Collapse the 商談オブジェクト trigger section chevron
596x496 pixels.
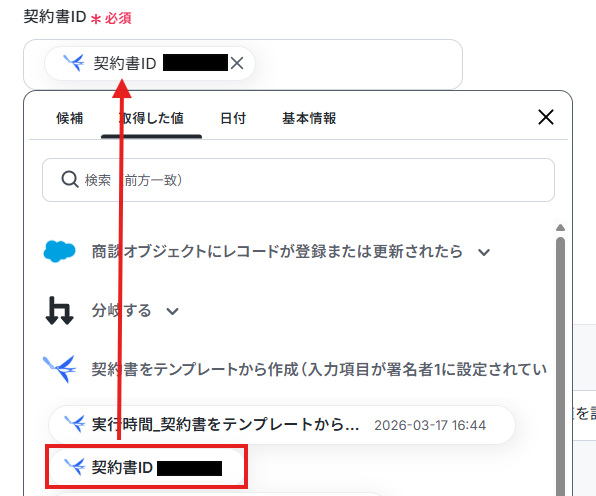[x=484, y=252]
